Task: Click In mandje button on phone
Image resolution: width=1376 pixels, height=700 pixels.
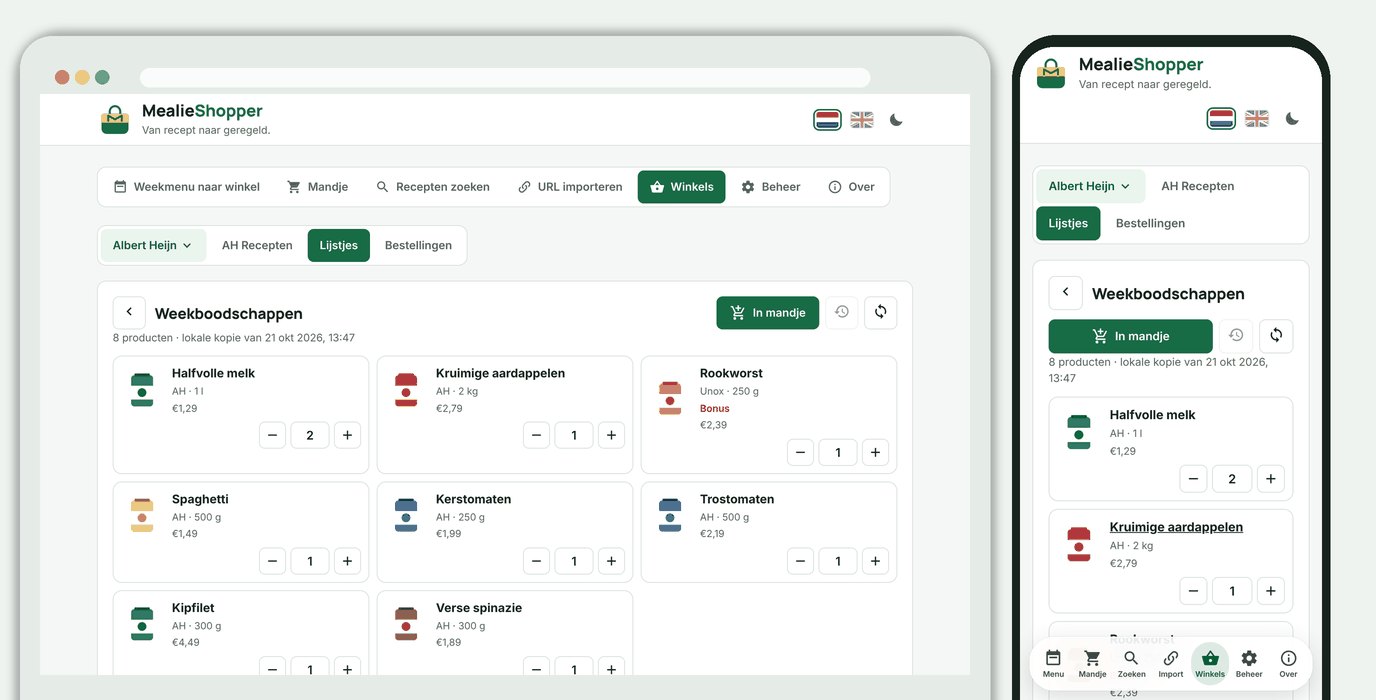Action: pos(1131,336)
